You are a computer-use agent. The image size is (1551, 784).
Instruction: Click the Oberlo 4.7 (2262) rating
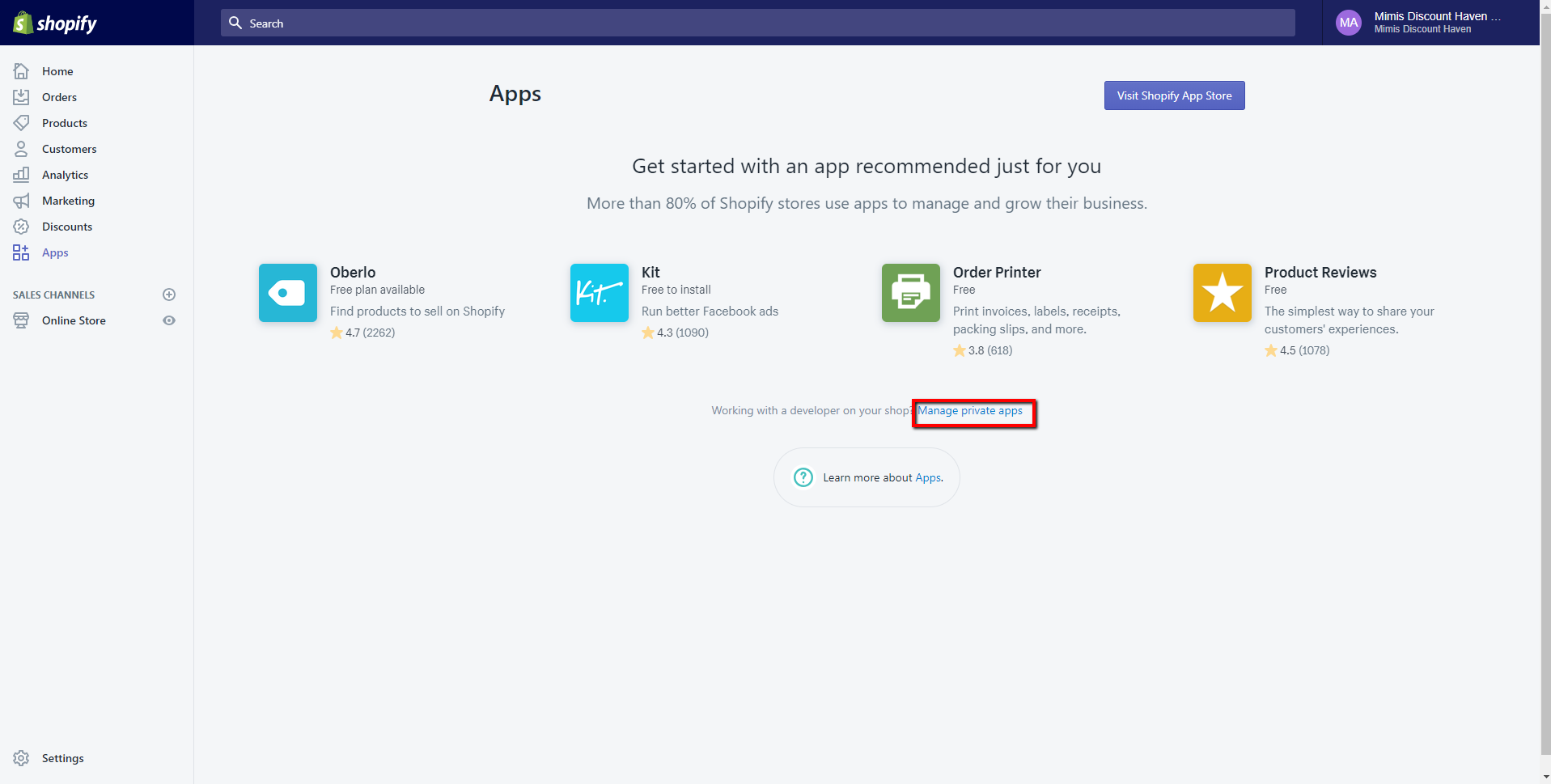[x=362, y=333]
